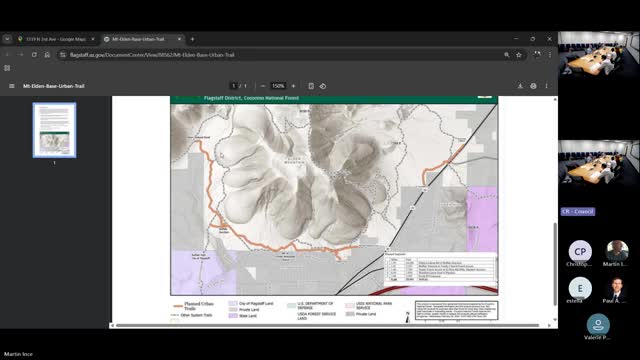Select Paul A.'s participant video tile
The image size is (640, 360).
coord(617,288)
